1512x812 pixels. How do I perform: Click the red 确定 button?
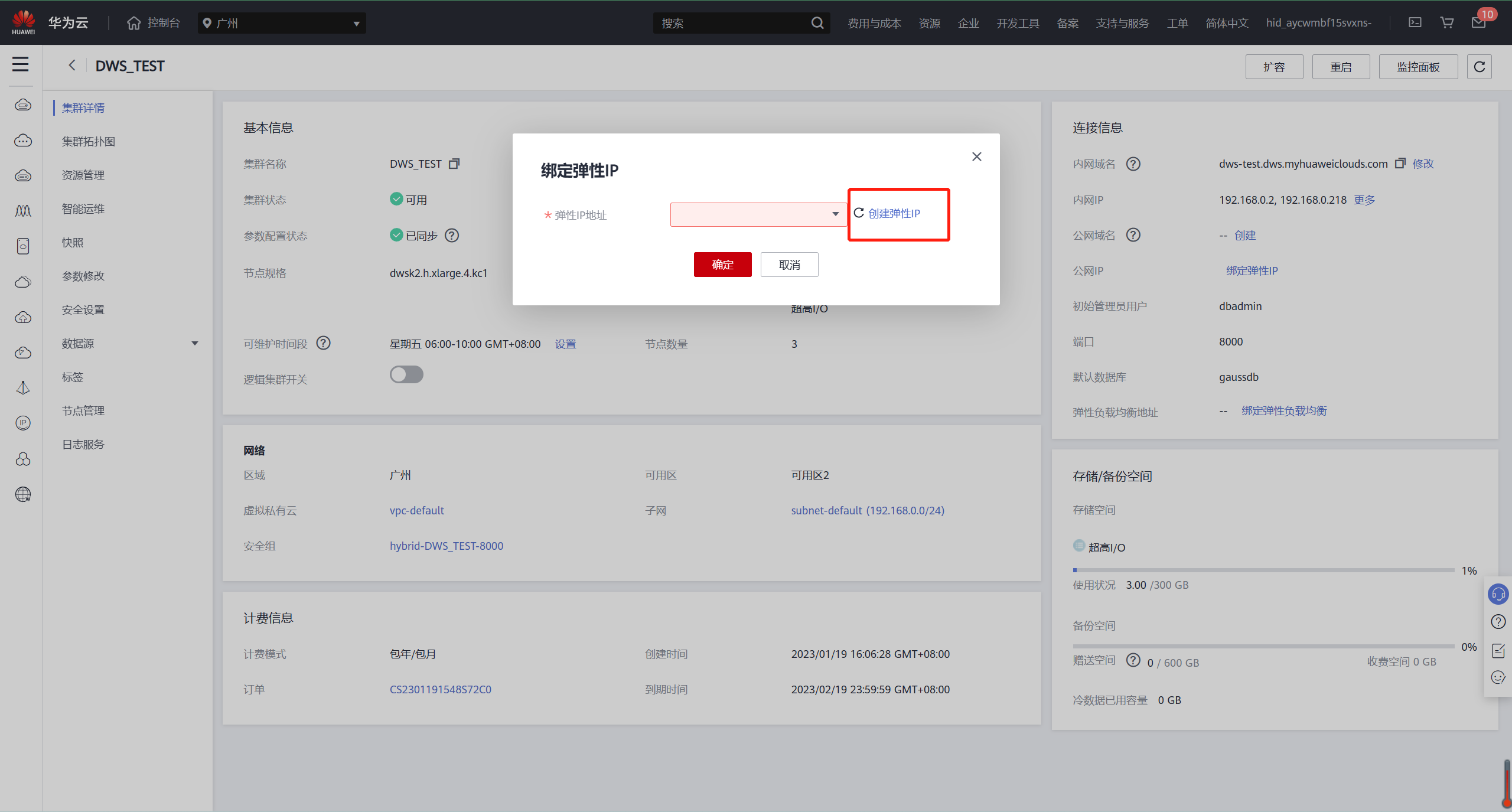tap(722, 265)
